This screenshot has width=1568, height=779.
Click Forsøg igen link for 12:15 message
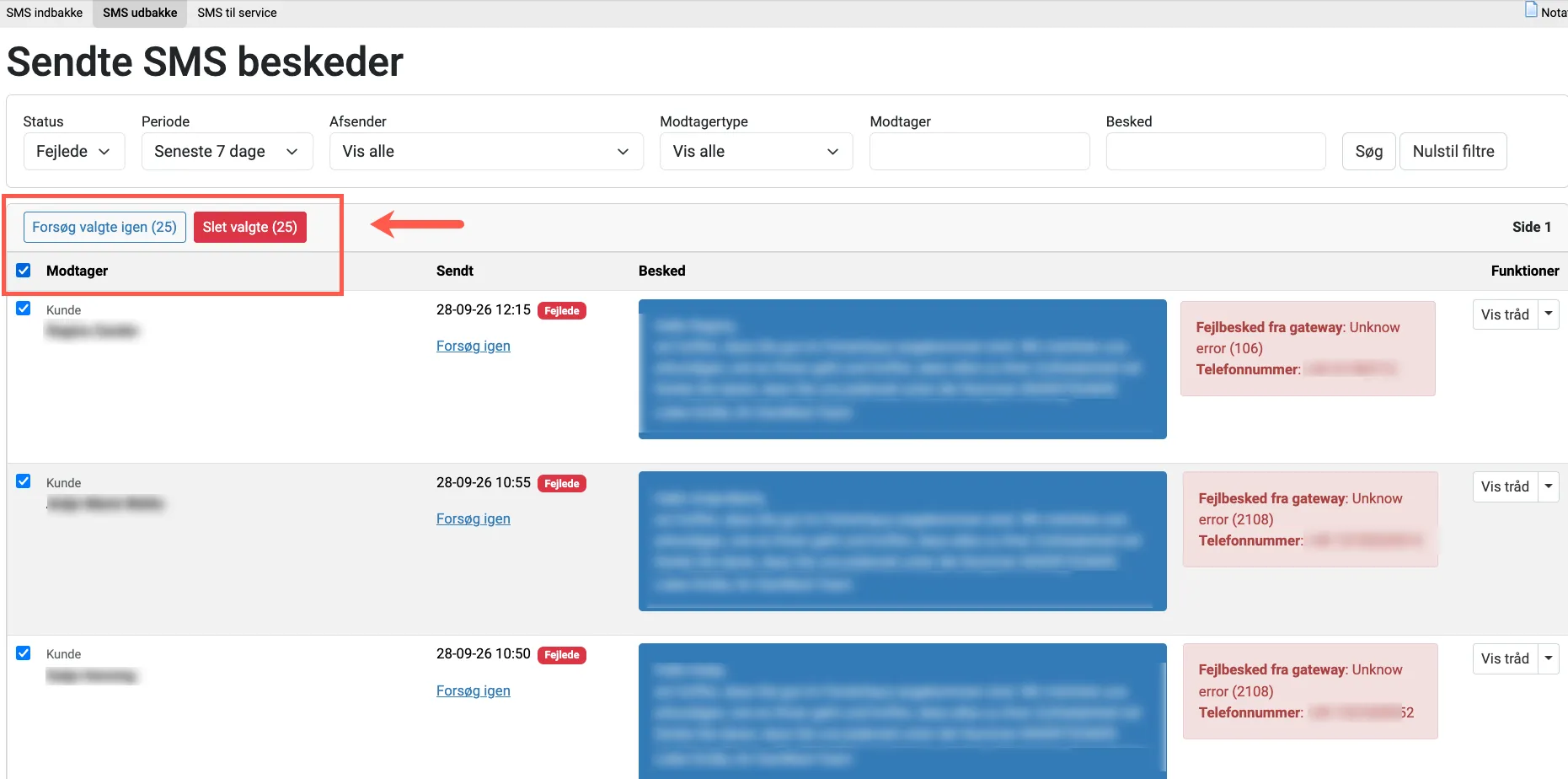pos(474,346)
